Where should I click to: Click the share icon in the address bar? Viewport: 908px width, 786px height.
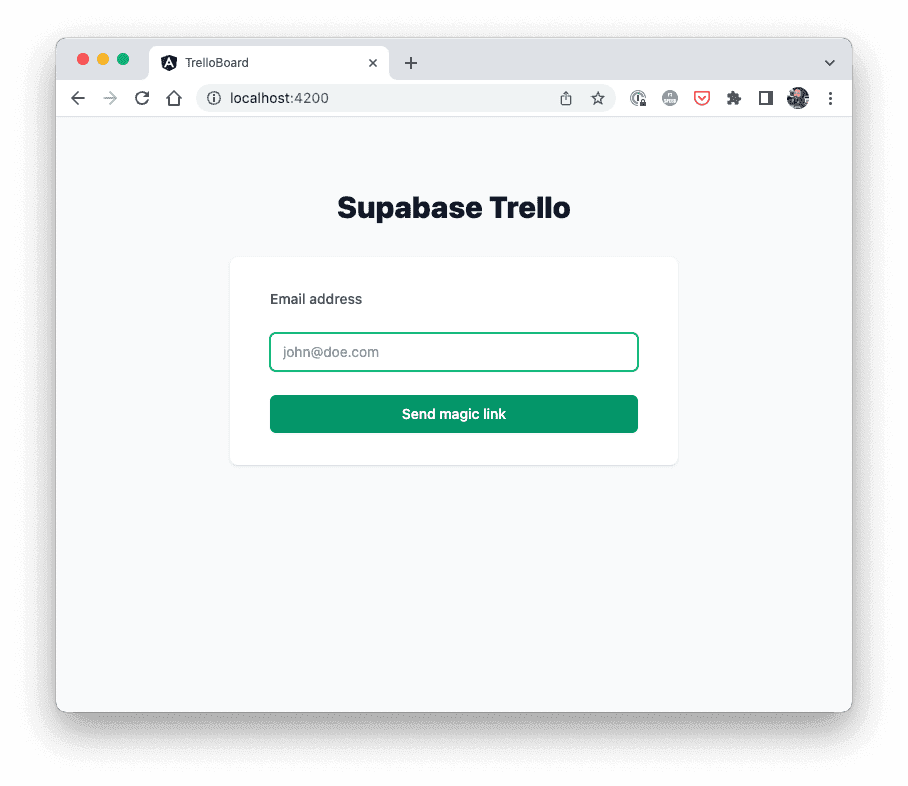[566, 98]
